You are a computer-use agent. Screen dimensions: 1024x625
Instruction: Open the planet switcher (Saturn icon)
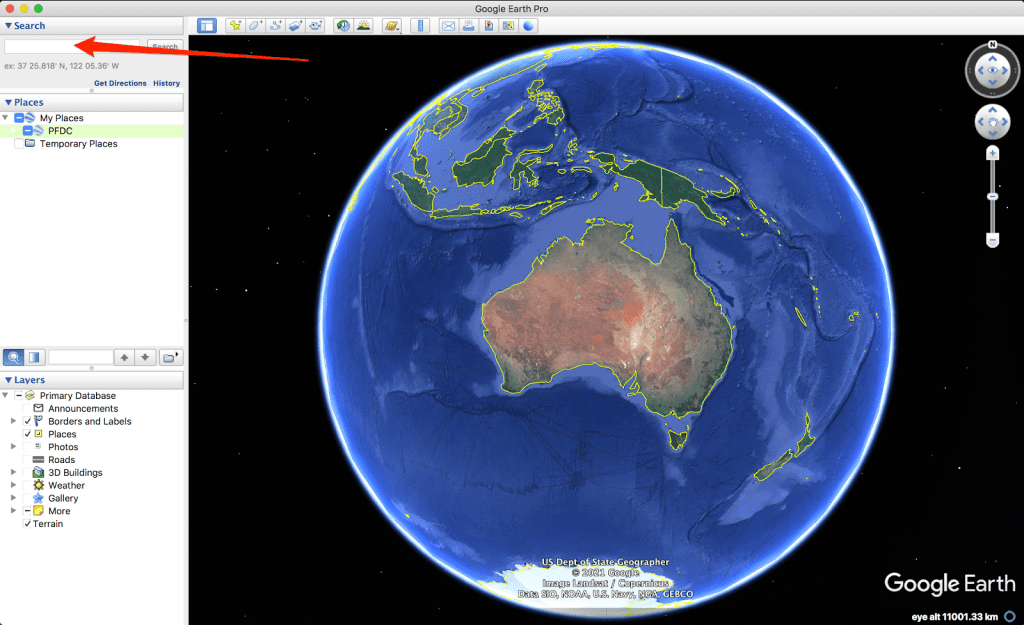click(x=392, y=26)
